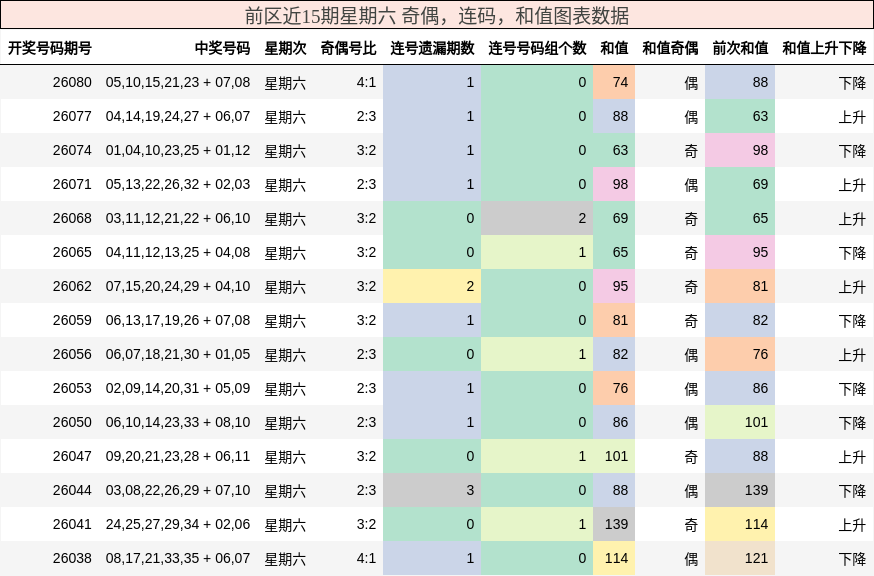The image size is (874, 576).
Task: Click the gray 连号号码组个数 cell 2 in row 26068
Action: pyautogui.click(x=537, y=219)
